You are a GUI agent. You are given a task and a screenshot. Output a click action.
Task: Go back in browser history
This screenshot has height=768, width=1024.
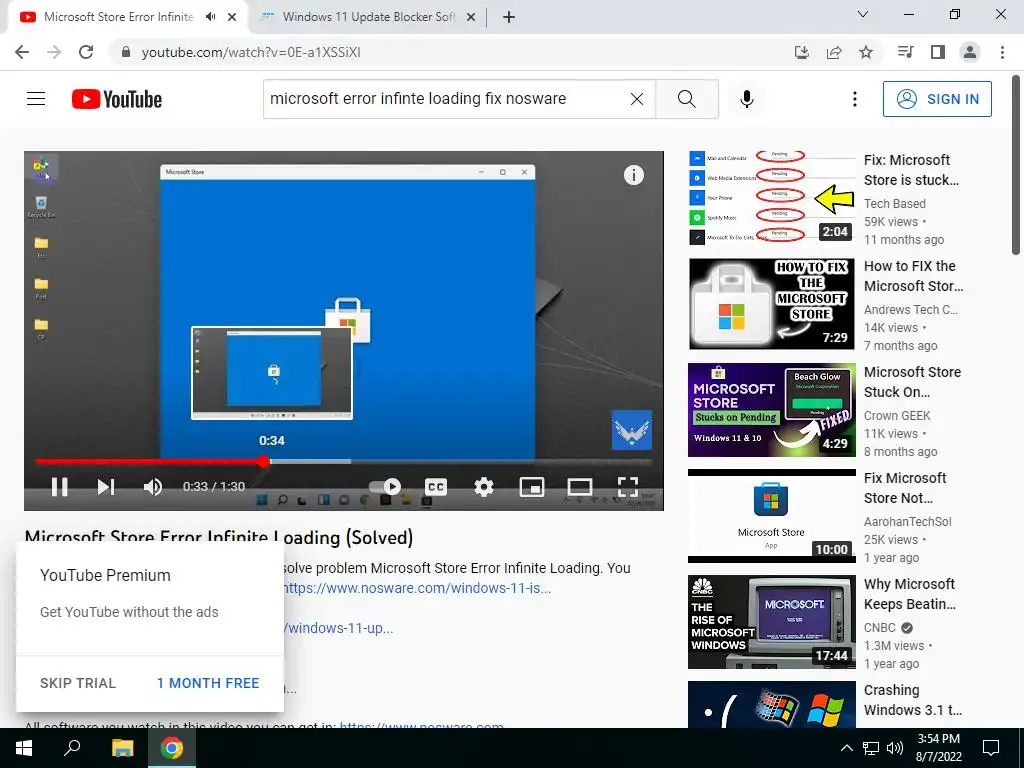click(22, 52)
